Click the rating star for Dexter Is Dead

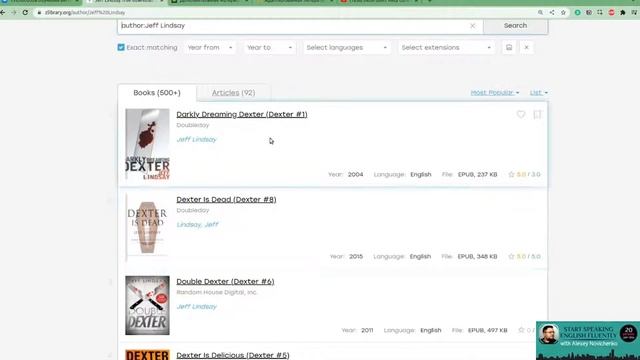[x=511, y=256]
